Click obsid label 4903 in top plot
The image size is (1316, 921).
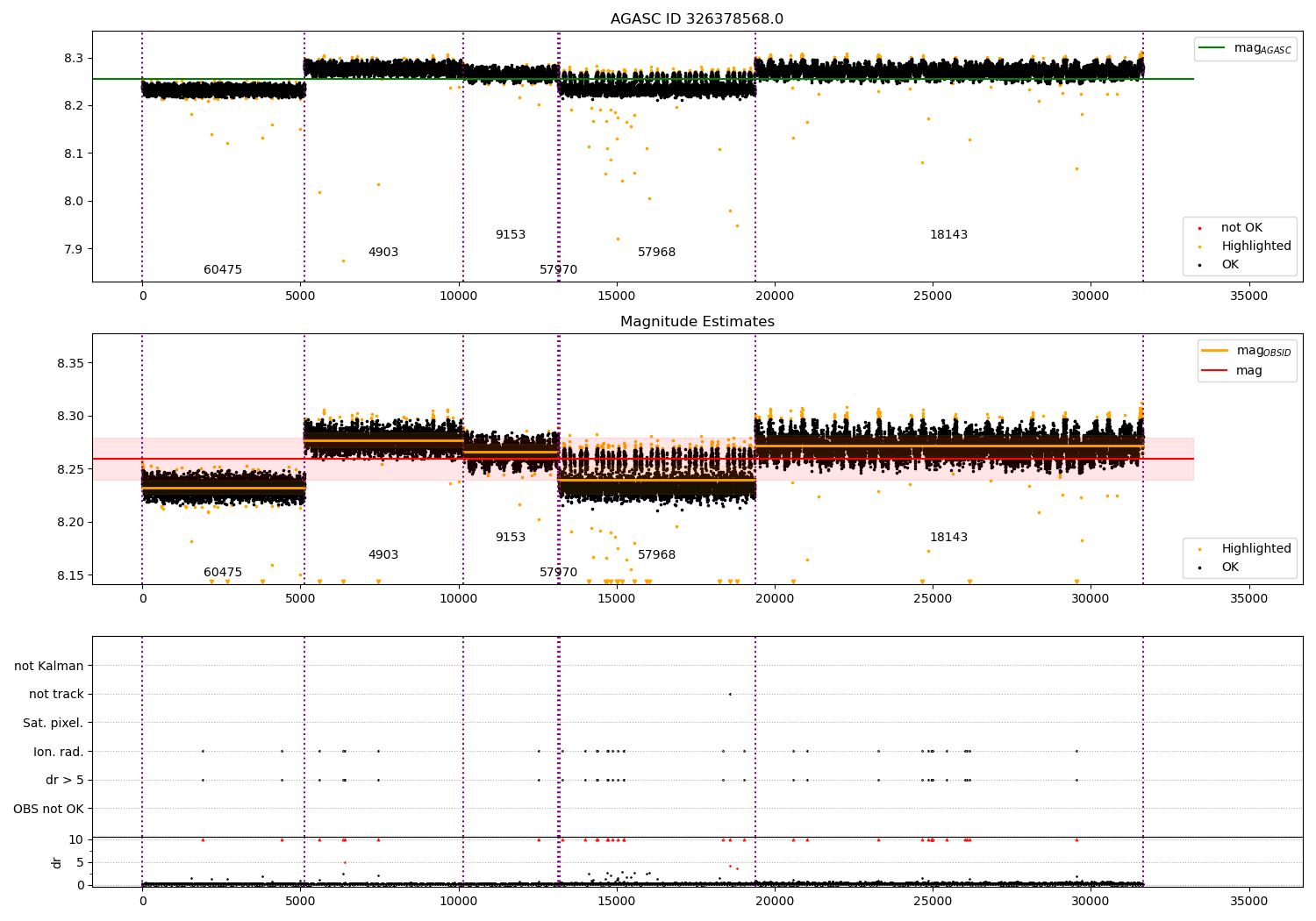pyautogui.click(x=383, y=253)
